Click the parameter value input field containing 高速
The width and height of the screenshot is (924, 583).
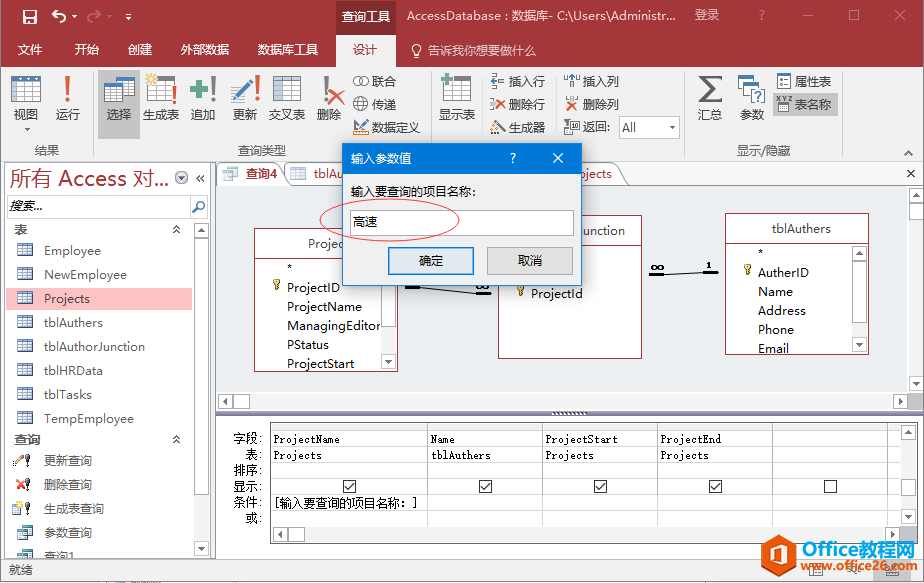coord(461,222)
